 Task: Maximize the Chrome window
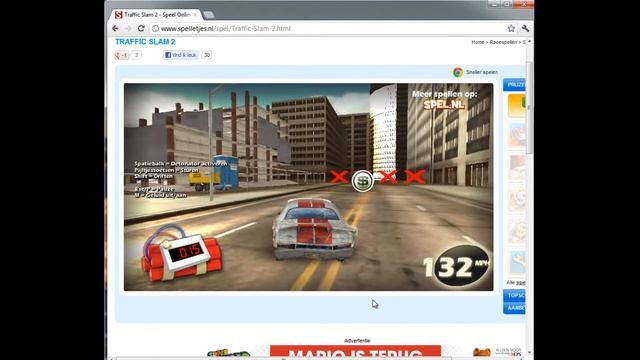tap(507, 4)
